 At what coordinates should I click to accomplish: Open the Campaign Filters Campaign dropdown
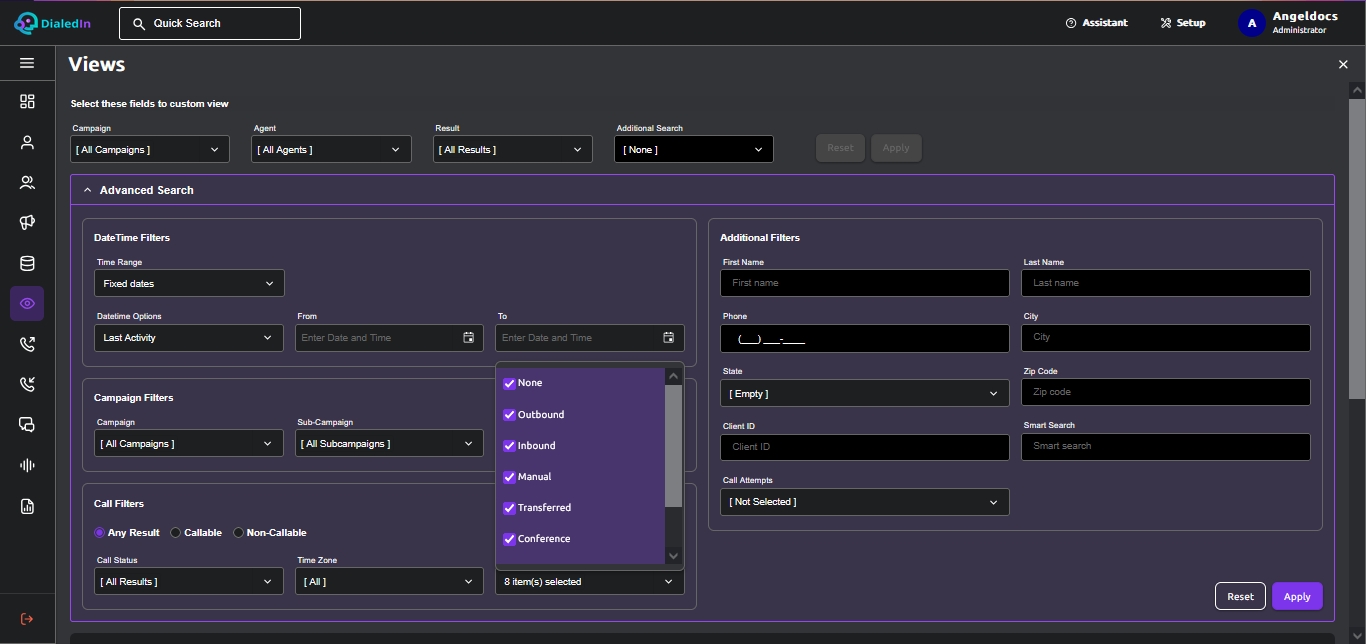coord(189,443)
